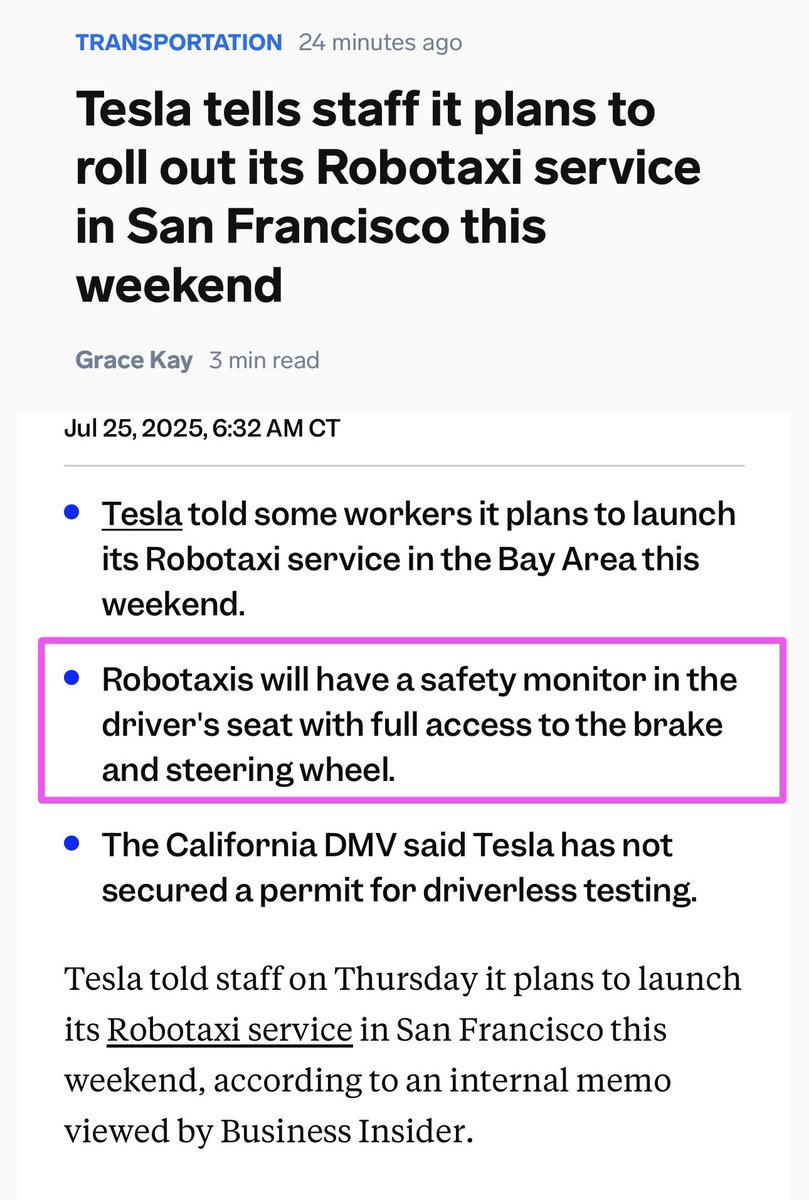This screenshot has width=809, height=1200.
Task: Visit author Grace Kay's profile
Action: point(134,360)
